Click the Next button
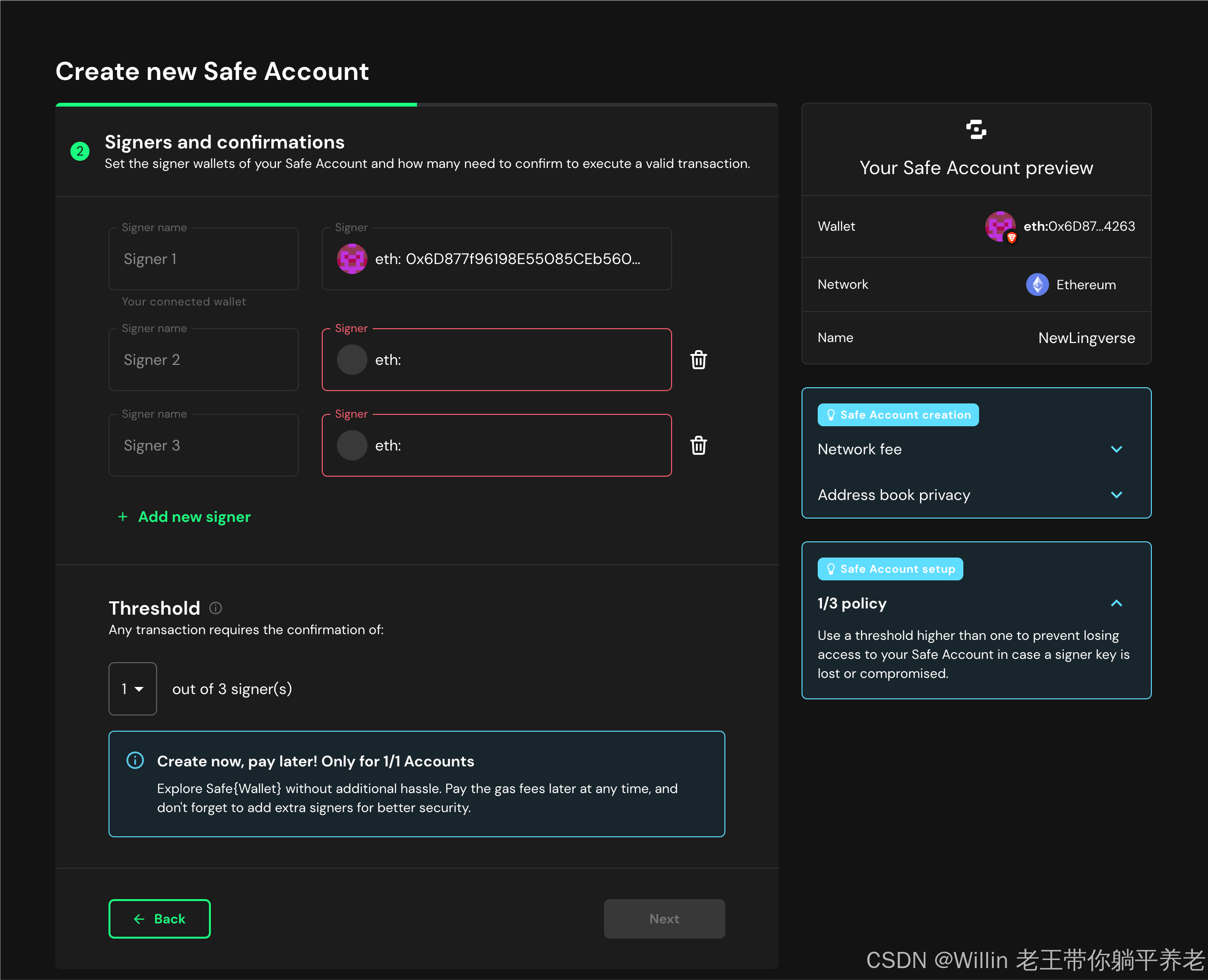The width and height of the screenshot is (1208, 980). (x=664, y=919)
